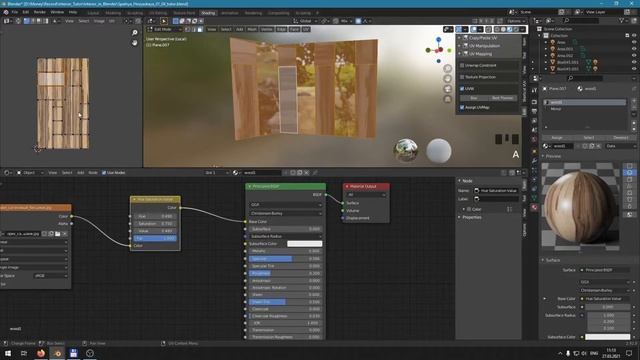Open the Render menu

40,12
